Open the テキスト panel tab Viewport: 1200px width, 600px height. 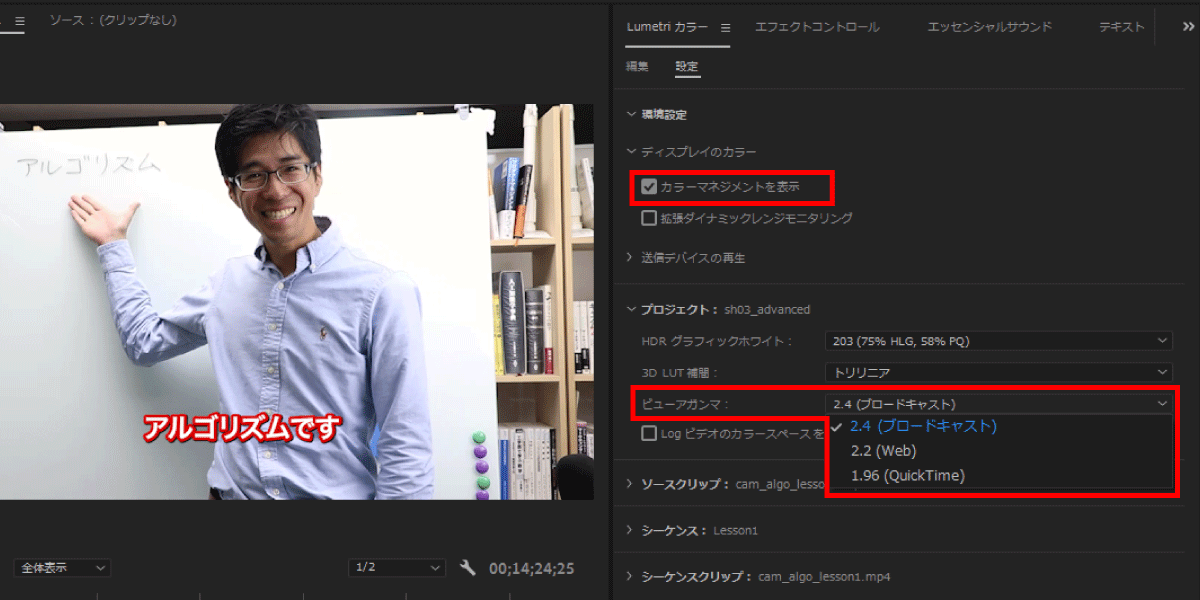pyautogui.click(x=1121, y=27)
